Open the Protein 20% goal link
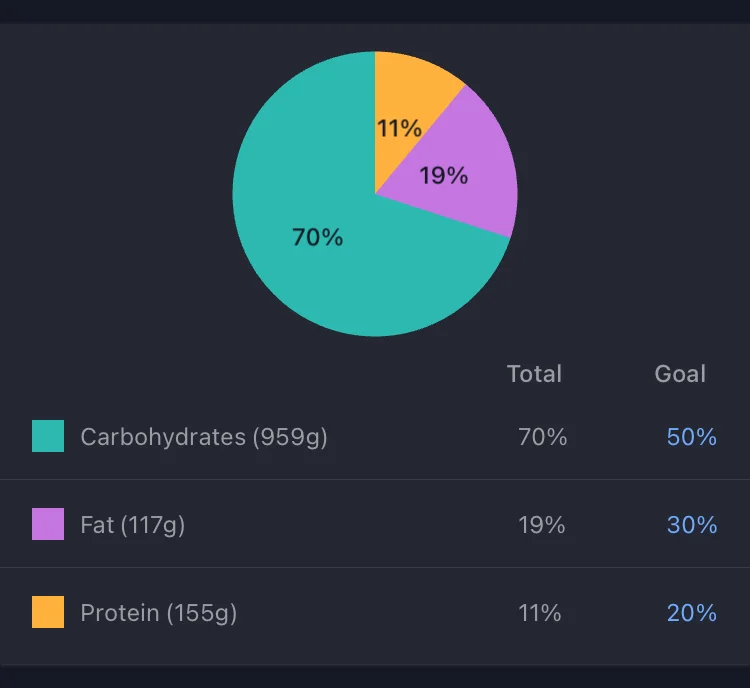 [x=692, y=613]
